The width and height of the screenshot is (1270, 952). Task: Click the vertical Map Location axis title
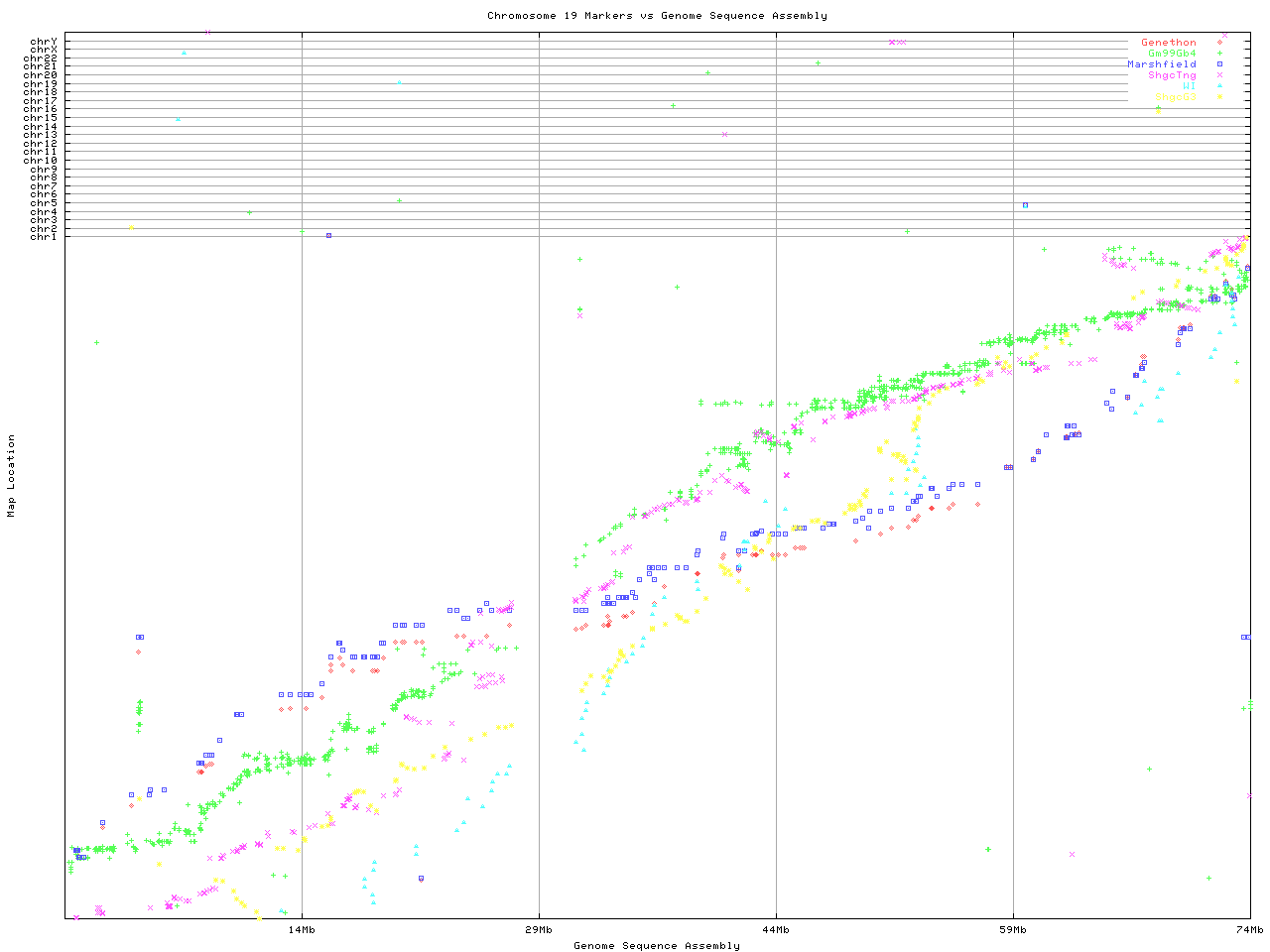pyautogui.click(x=12, y=476)
